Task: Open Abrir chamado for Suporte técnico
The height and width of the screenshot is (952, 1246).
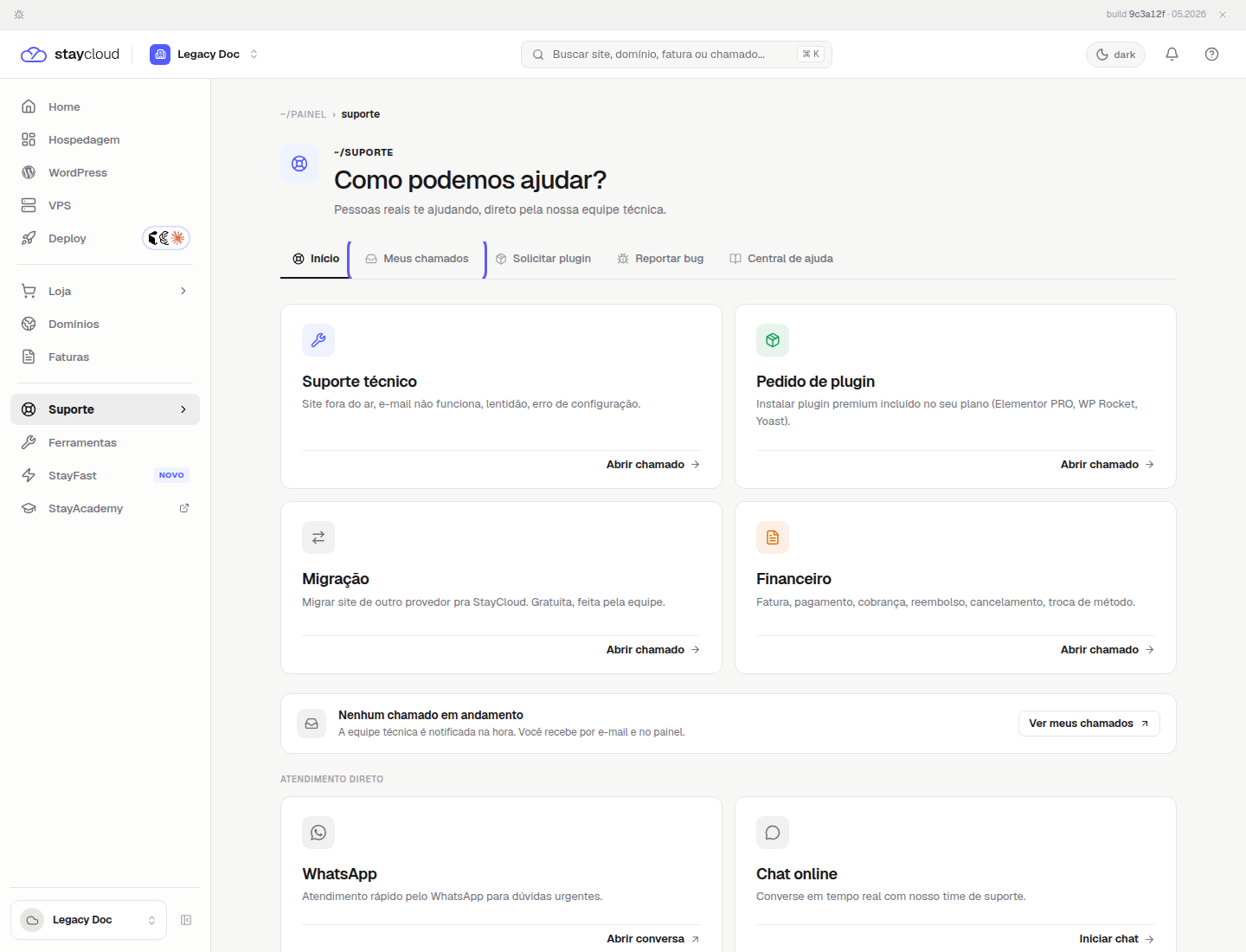Action: pos(653,465)
